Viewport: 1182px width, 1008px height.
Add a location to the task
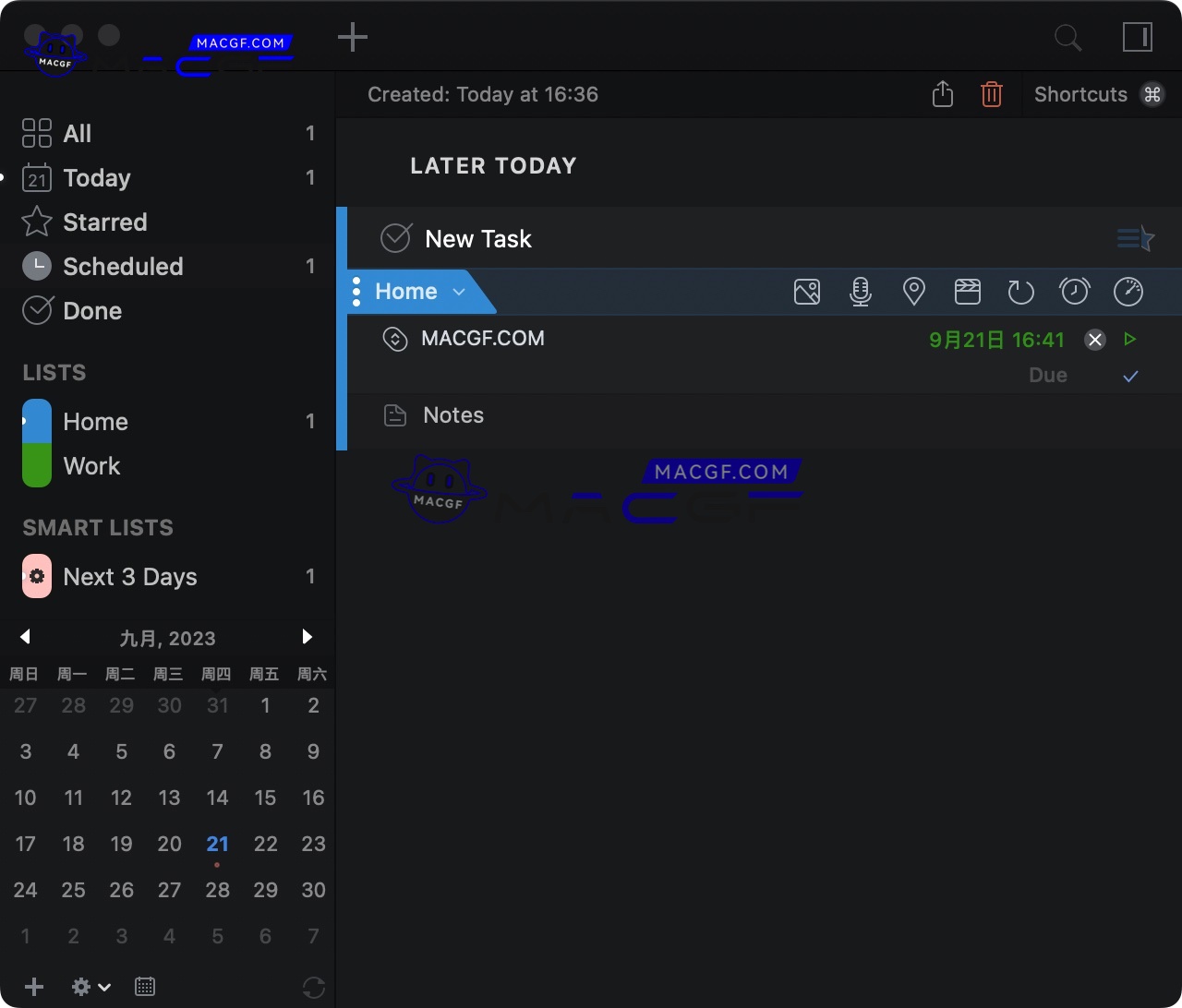914,292
